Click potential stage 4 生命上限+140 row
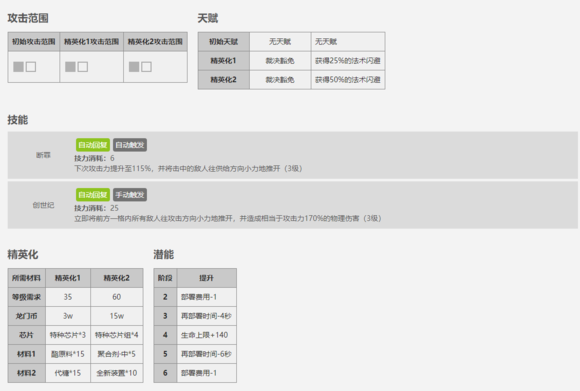This screenshot has height=391, width=580. click(x=195, y=335)
